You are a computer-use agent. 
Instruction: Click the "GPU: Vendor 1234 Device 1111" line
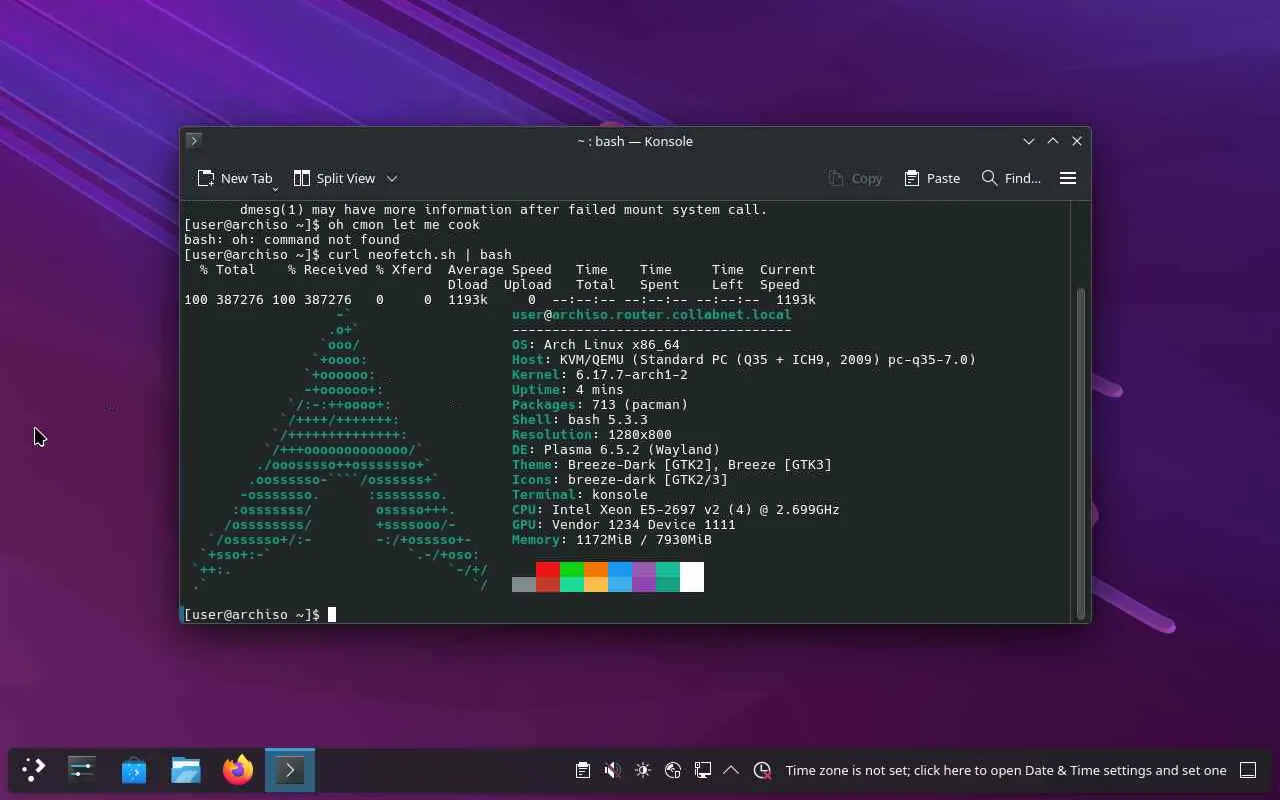[624, 525]
